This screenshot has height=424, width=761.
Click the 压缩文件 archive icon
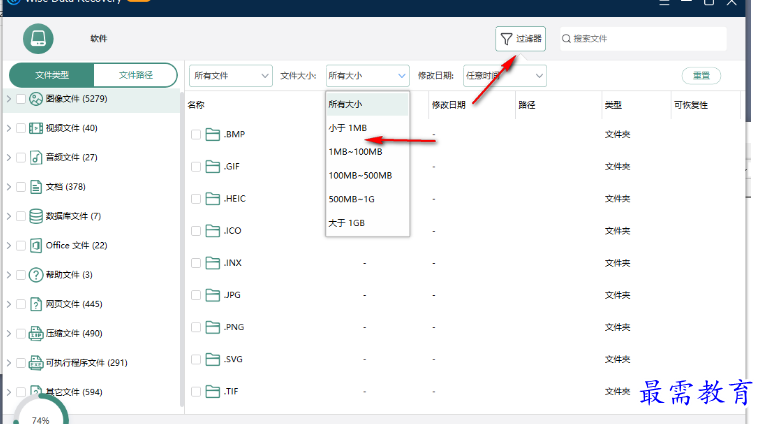36,334
